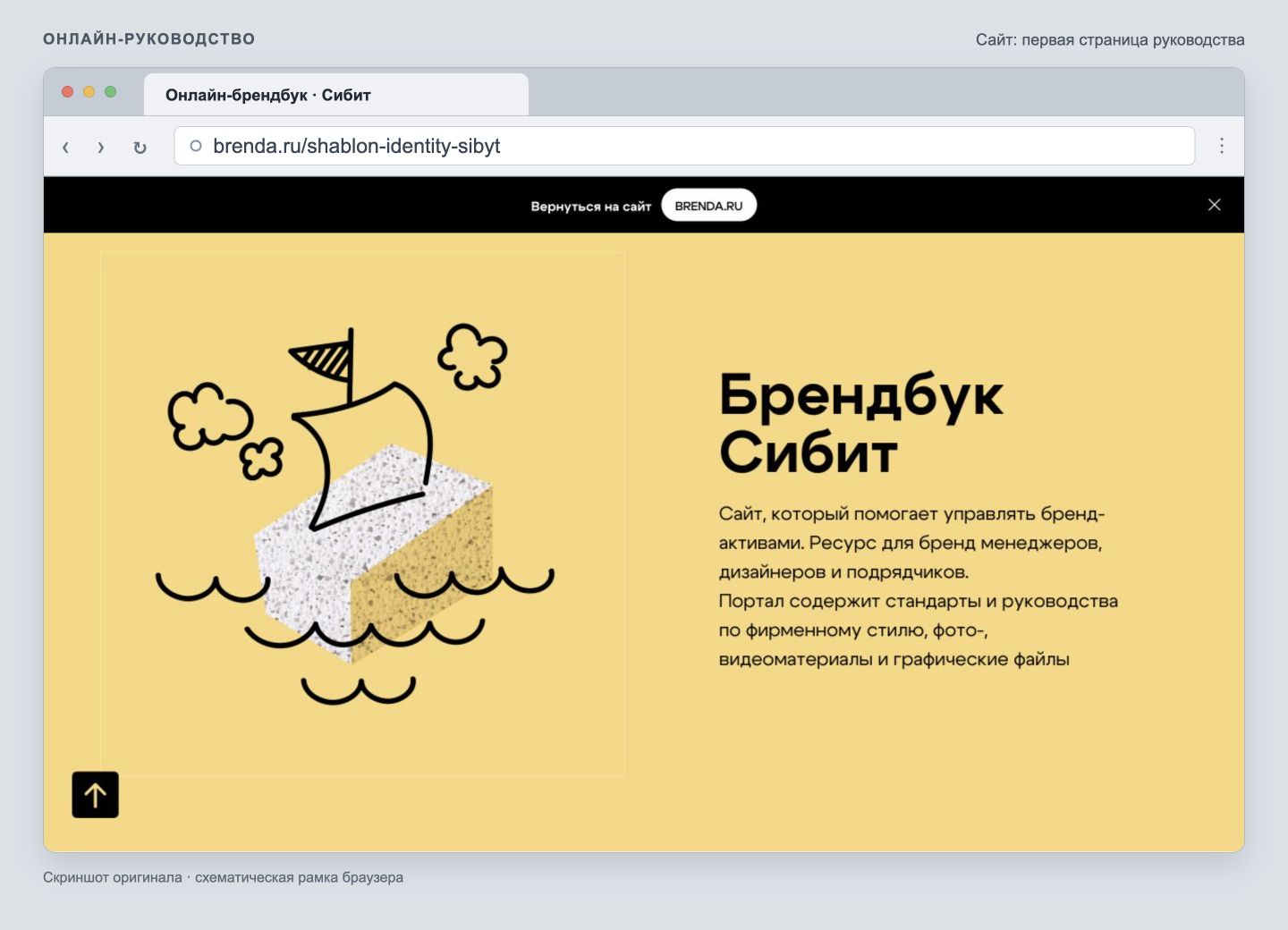
Task: Click the black scroll-to-top arrow button
Action: click(x=96, y=794)
